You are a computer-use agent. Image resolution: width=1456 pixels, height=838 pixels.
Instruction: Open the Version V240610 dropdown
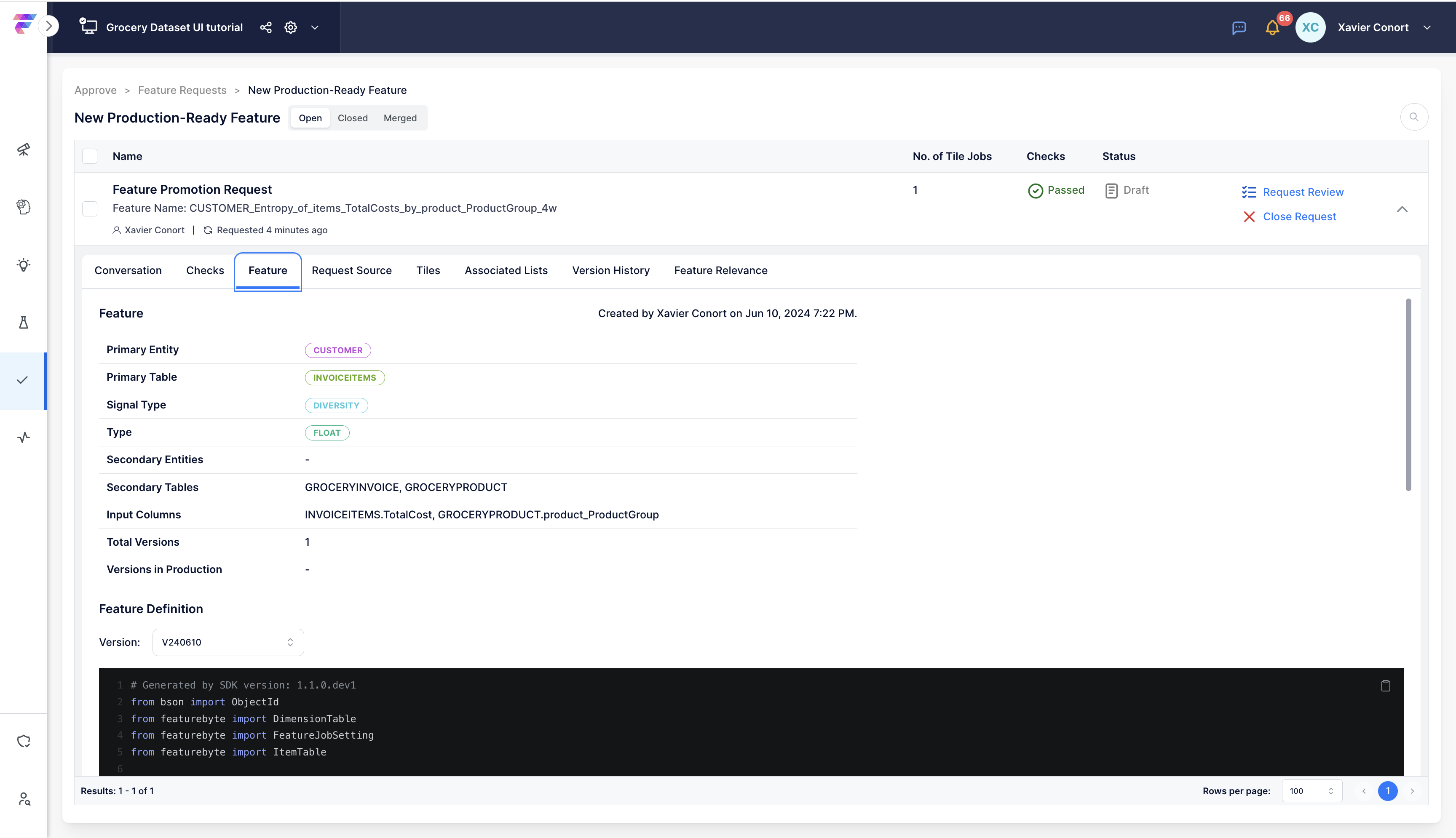(228, 642)
